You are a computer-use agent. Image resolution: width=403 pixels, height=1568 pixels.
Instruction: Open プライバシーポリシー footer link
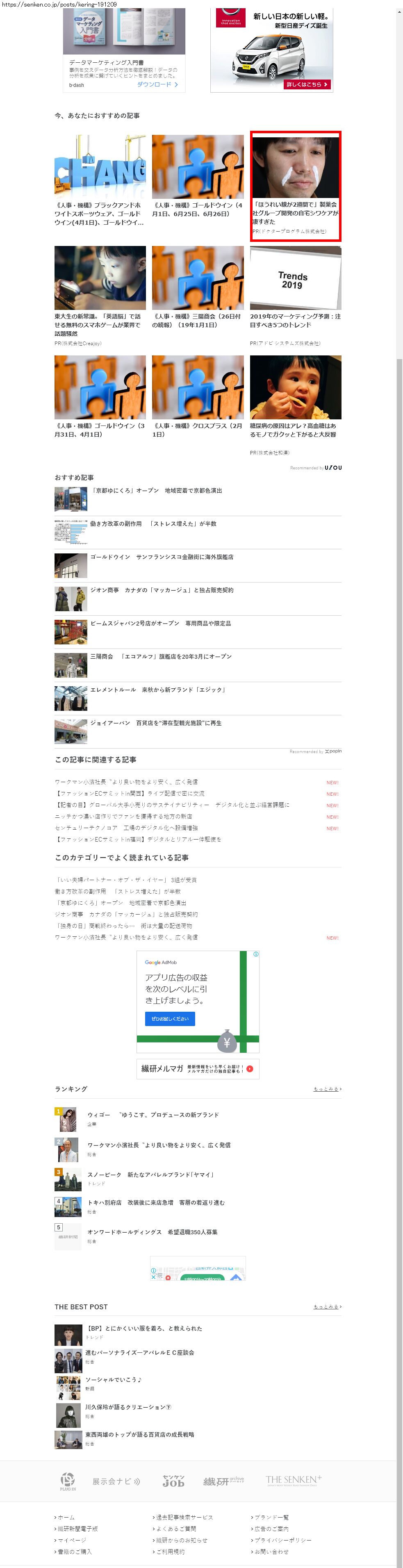point(282,1540)
